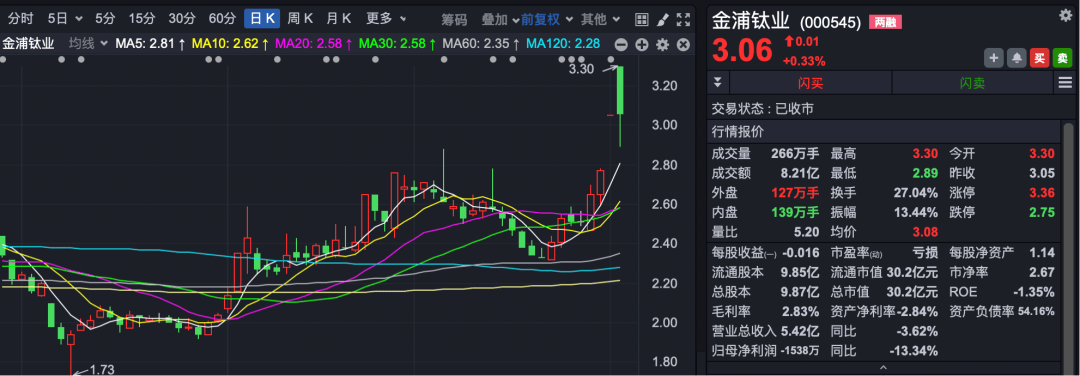This screenshot has height=376, width=1080.
Task: Set a price alert bell
Action: (1017, 59)
